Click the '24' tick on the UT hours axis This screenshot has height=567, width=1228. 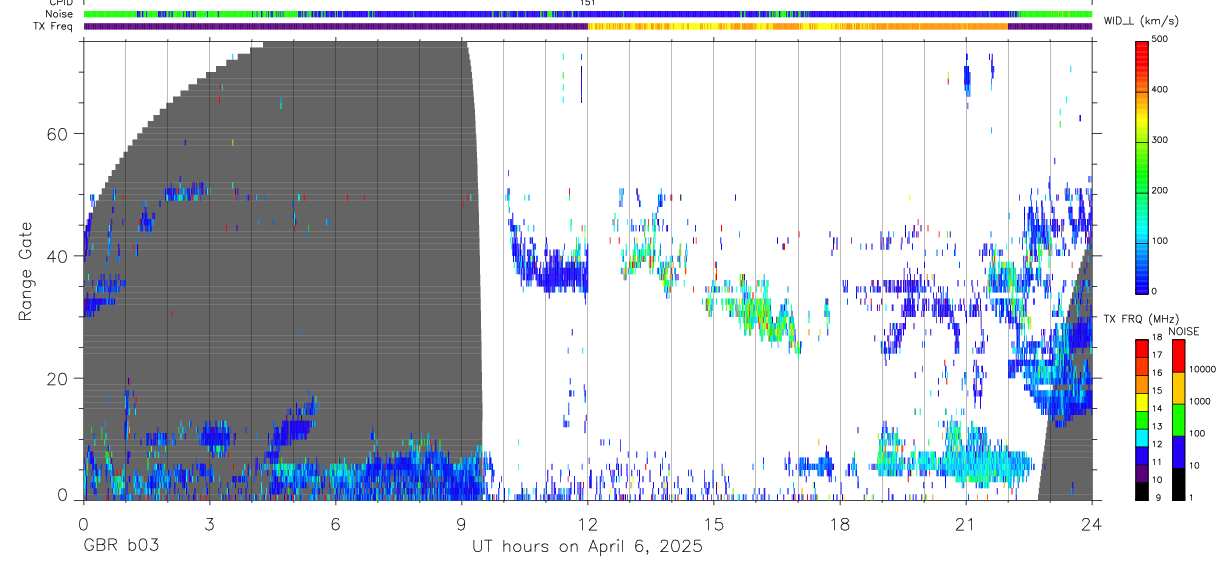click(x=1091, y=524)
